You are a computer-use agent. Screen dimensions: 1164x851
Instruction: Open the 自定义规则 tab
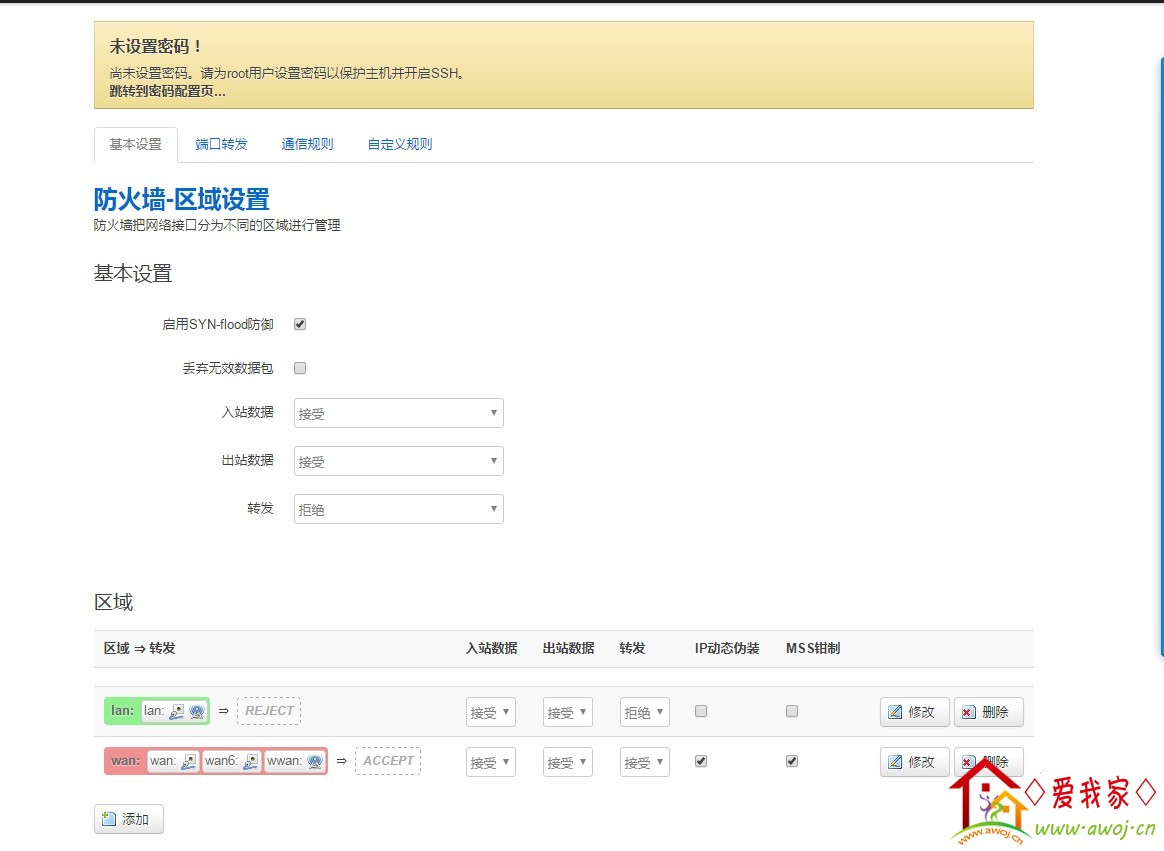pyautogui.click(x=400, y=144)
